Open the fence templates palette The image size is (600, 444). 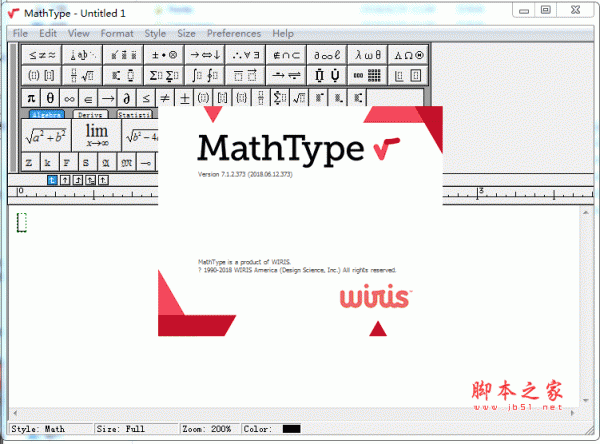point(42,75)
